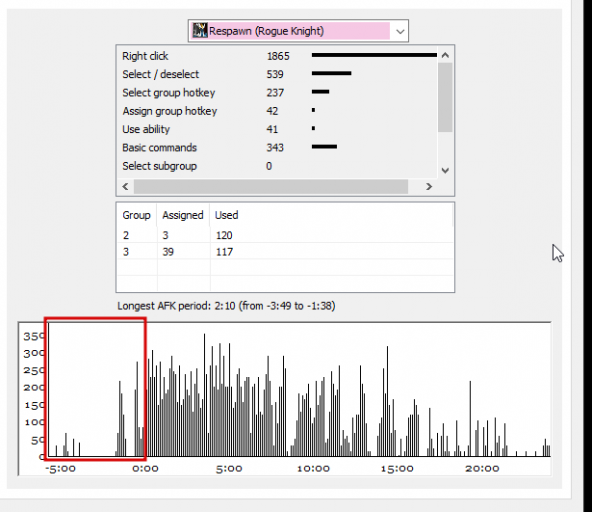Image resolution: width=592 pixels, height=512 pixels.
Task: Click the horizontal scroll right arrow
Action: pos(429,186)
